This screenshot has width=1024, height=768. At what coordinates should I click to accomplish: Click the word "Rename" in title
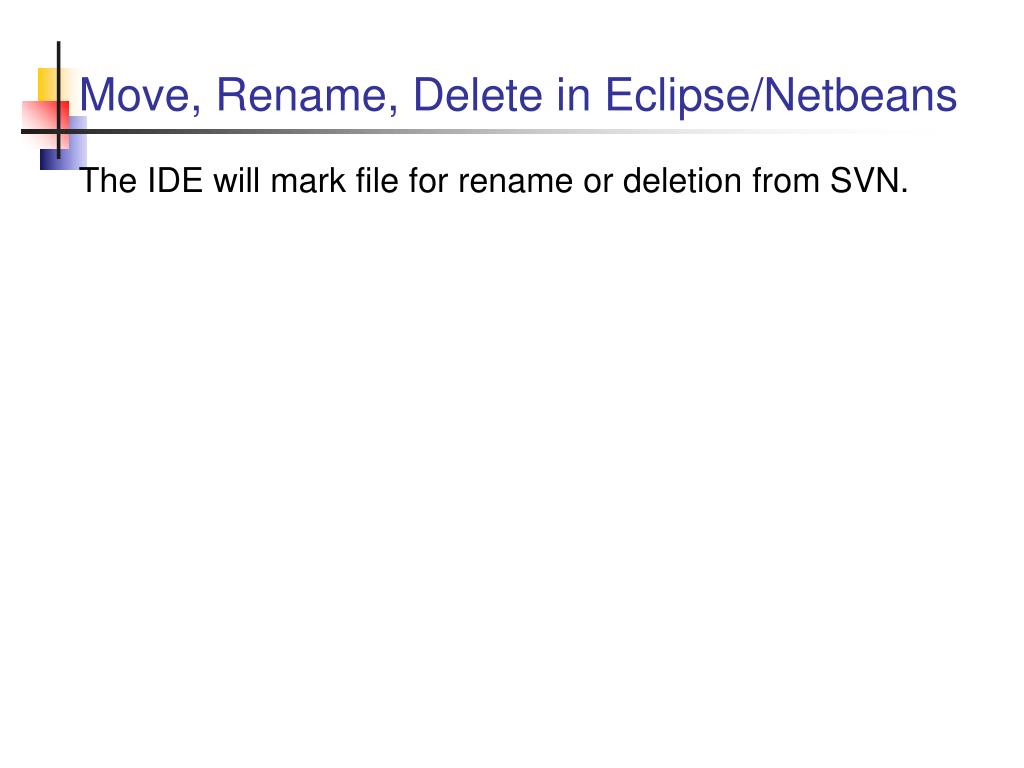pyautogui.click(x=302, y=95)
